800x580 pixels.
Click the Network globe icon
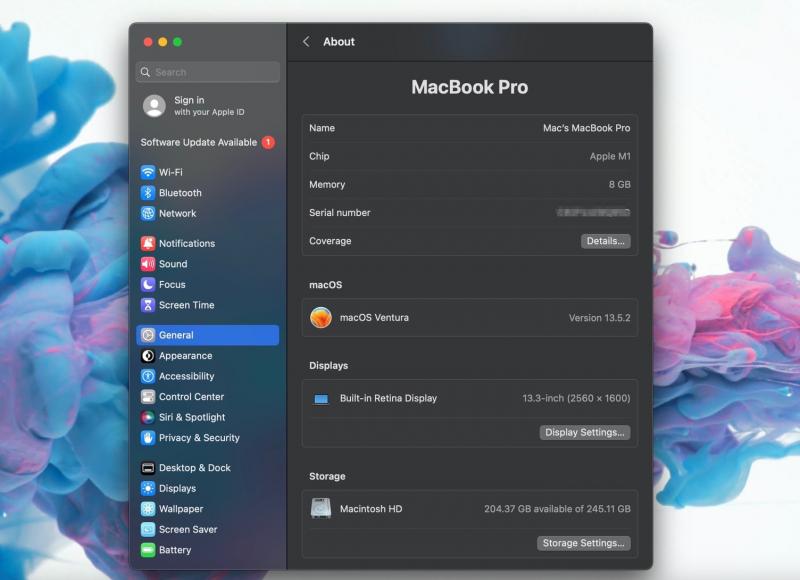(148, 213)
